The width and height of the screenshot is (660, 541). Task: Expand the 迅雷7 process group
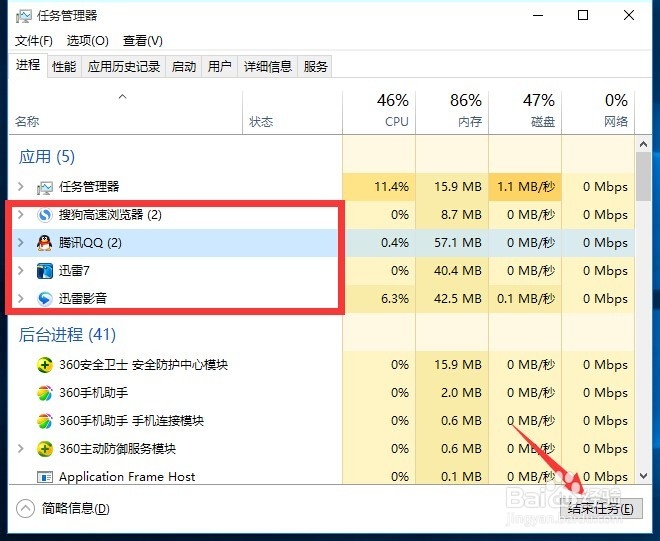20,270
